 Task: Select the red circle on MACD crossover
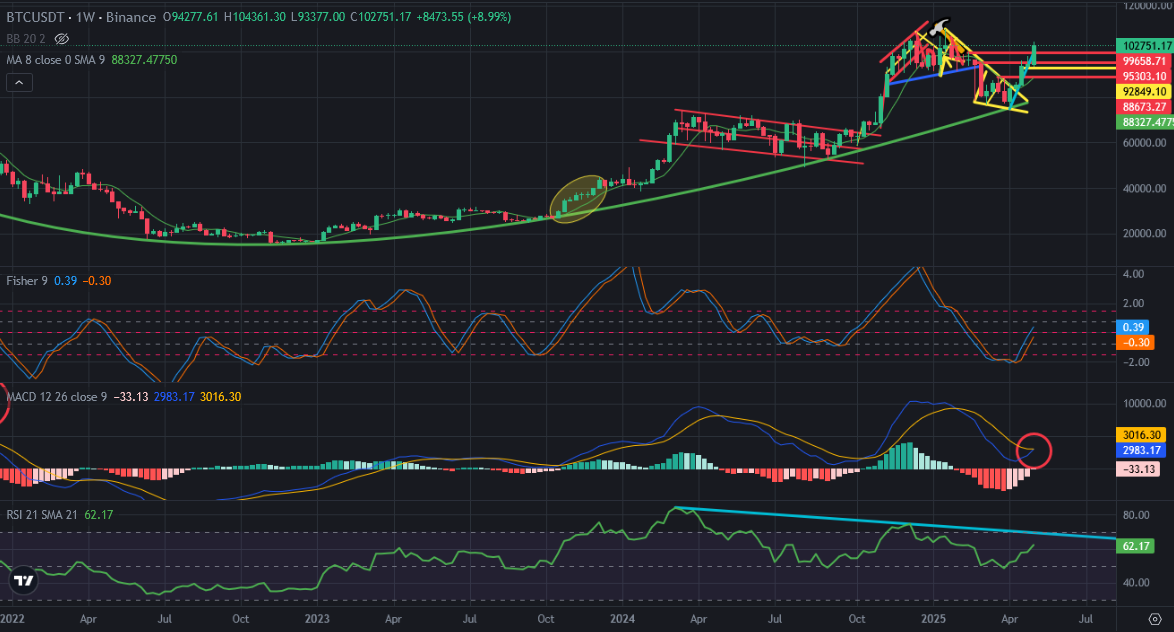pyautogui.click(x=1034, y=451)
